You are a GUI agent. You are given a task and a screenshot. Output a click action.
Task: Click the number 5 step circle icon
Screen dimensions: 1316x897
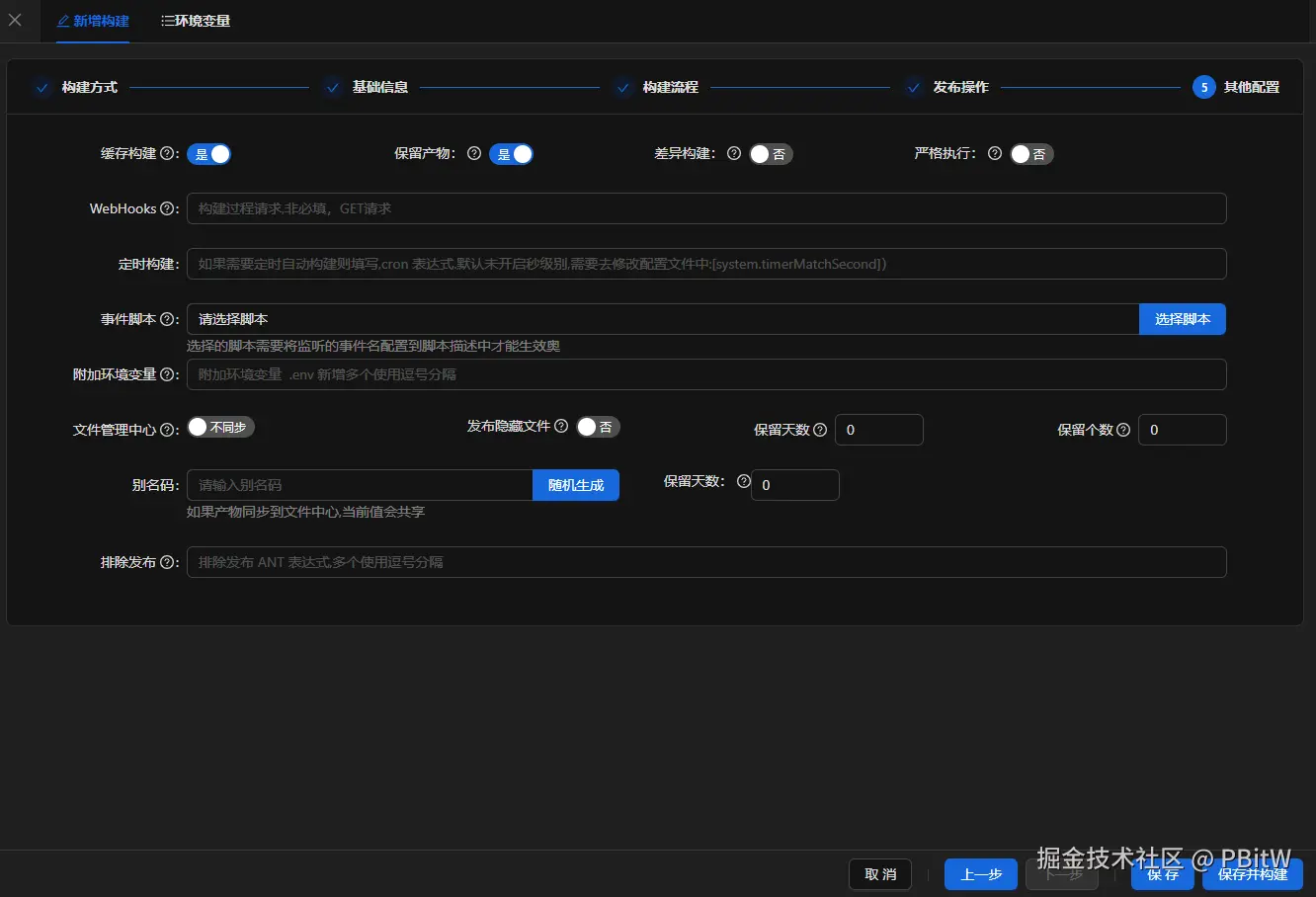coord(1203,87)
